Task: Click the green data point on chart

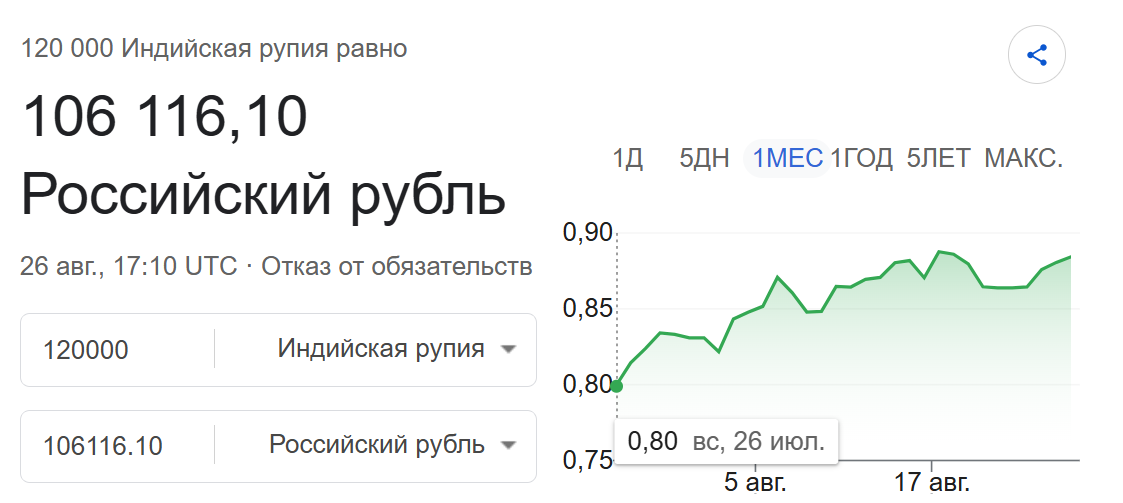Action: coord(616,386)
